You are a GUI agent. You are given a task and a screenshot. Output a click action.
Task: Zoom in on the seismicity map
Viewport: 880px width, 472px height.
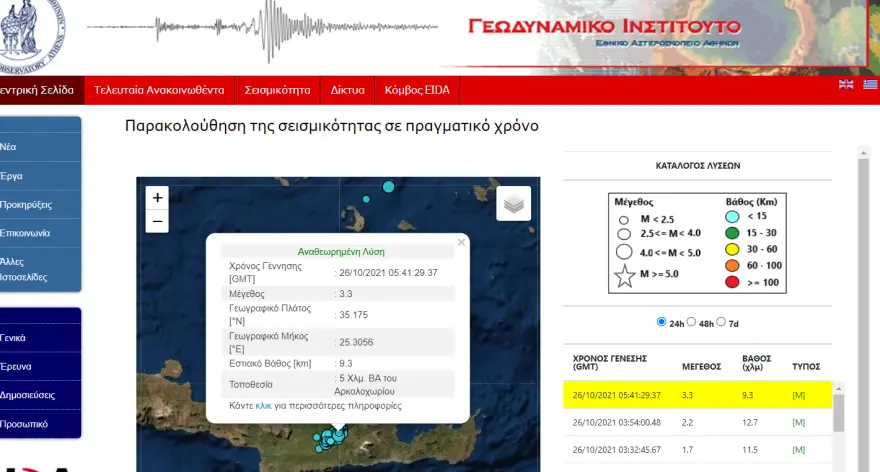(157, 198)
